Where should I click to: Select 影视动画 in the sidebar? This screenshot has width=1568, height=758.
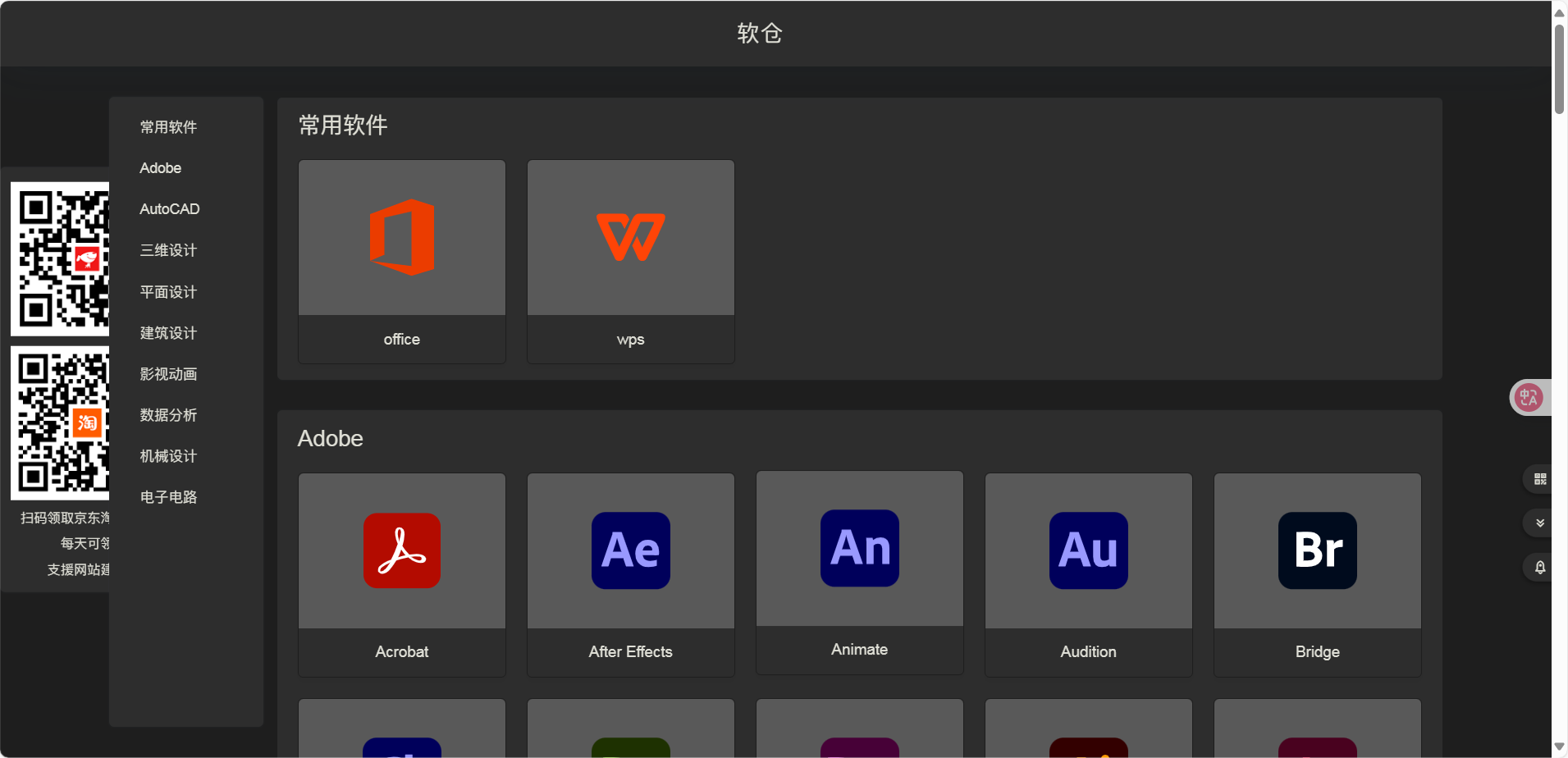168,374
